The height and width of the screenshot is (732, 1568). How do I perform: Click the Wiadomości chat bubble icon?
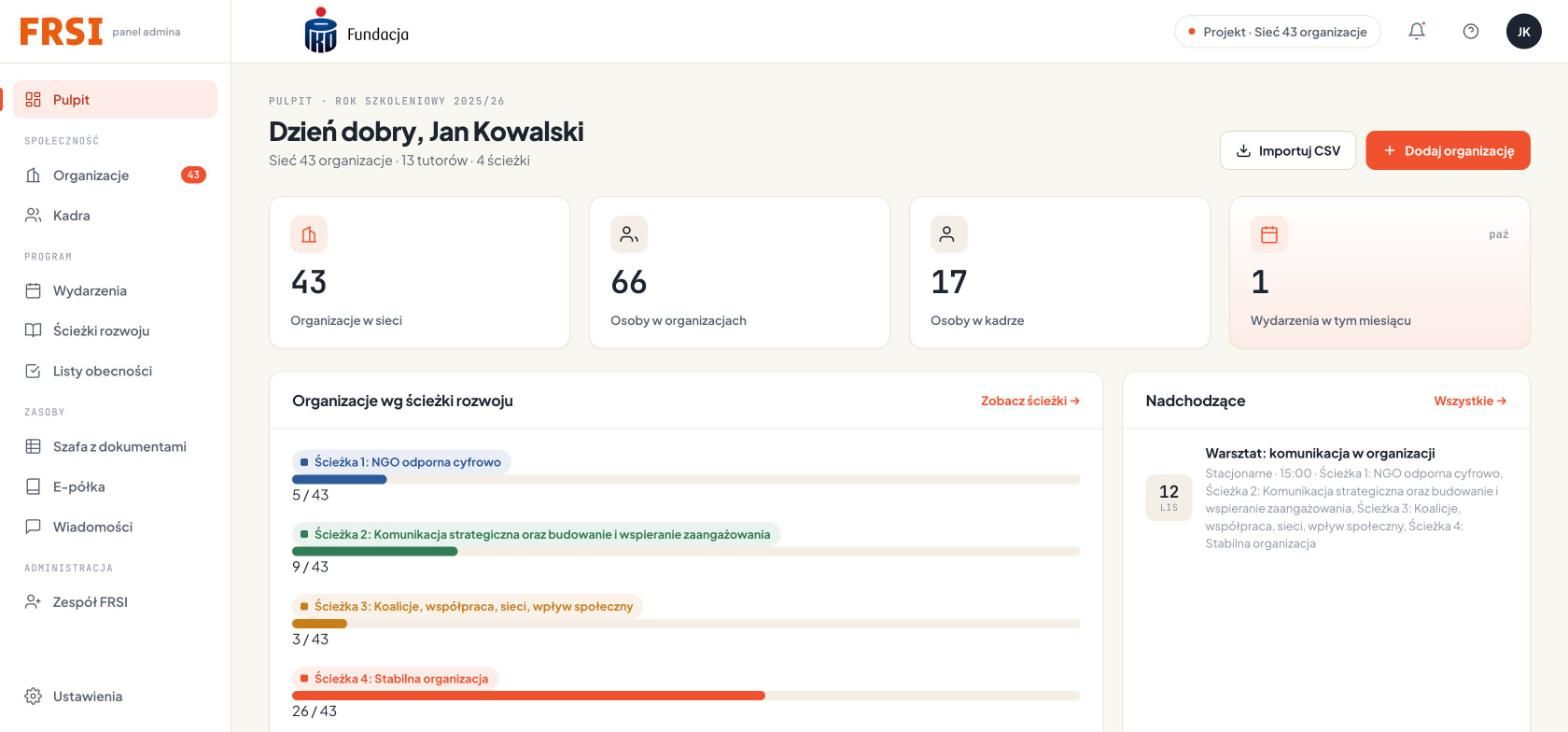(x=33, y=527)
